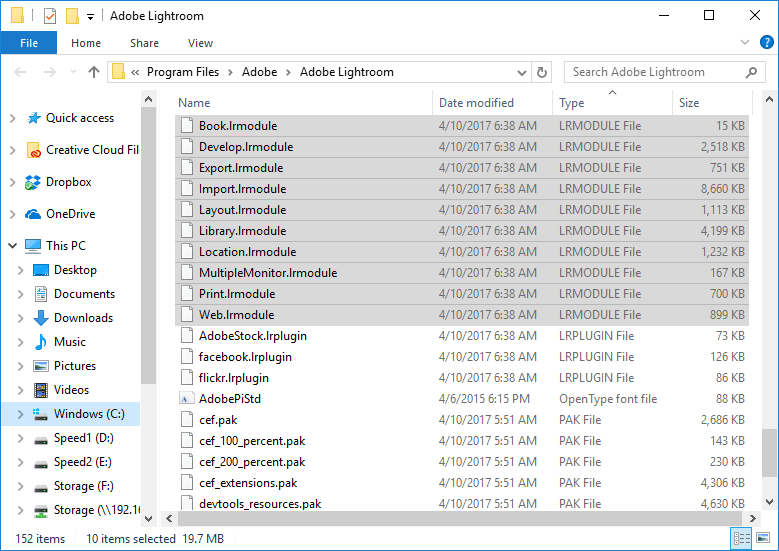This screenshot has width=779, height=551.
Task: Open the address bar history dropdown
Action: (x=522, y=73)
